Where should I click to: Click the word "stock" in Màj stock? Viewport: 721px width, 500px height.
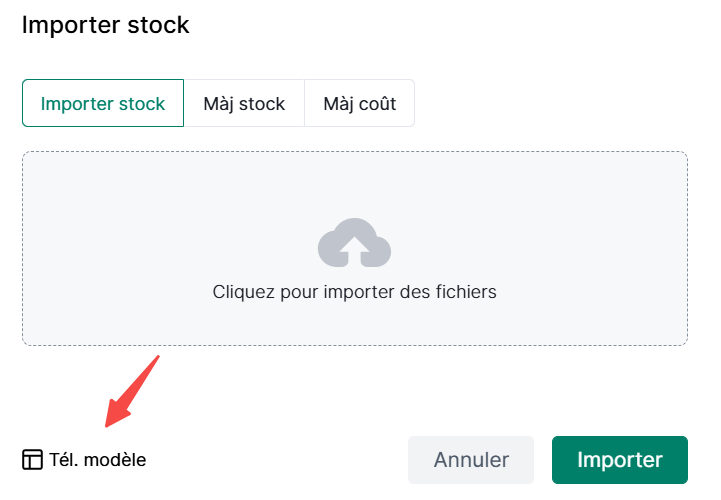263,104
